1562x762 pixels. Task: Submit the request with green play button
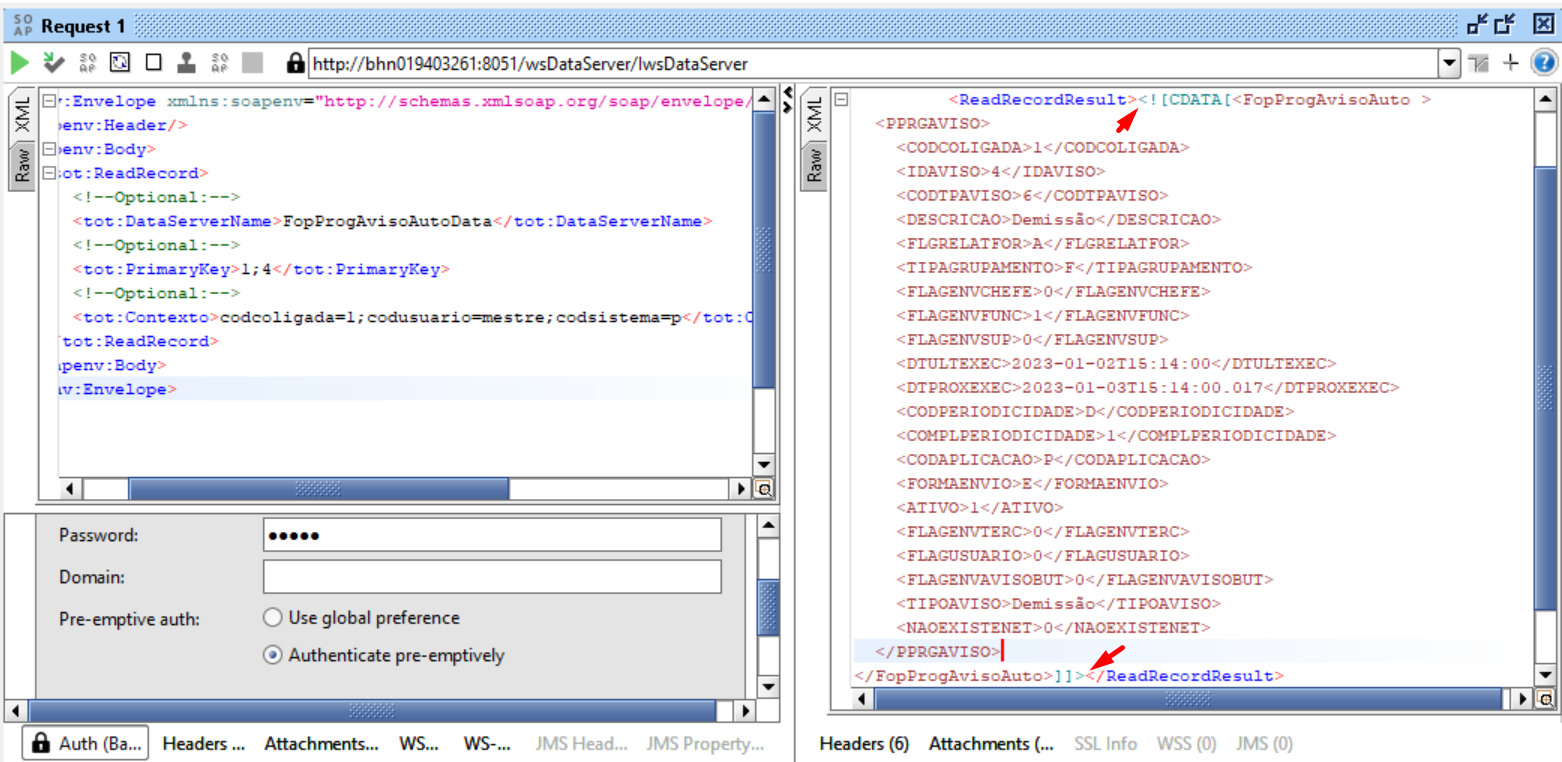click(x=20, y=63)
